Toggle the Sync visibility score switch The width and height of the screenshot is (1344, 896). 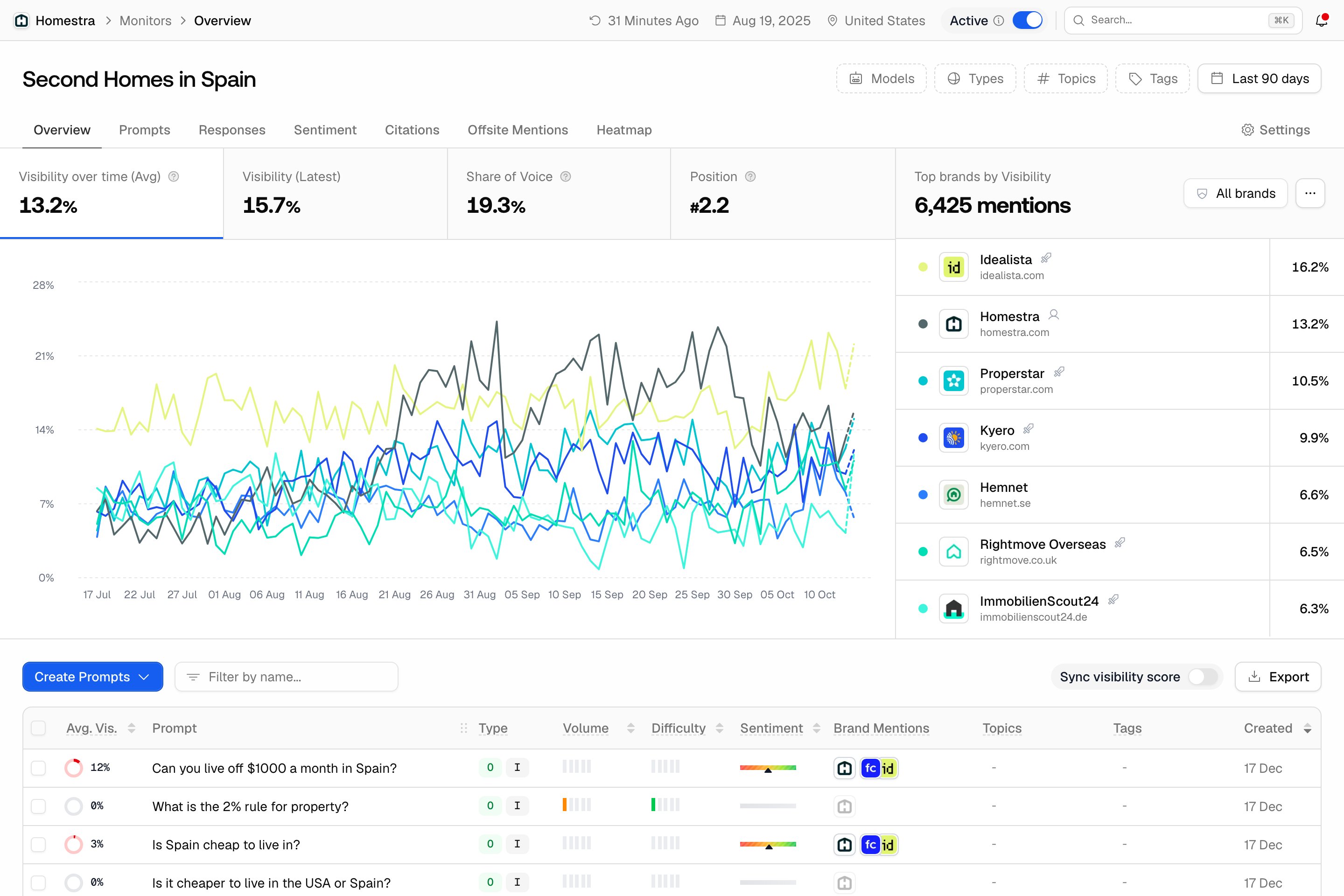1203,677
